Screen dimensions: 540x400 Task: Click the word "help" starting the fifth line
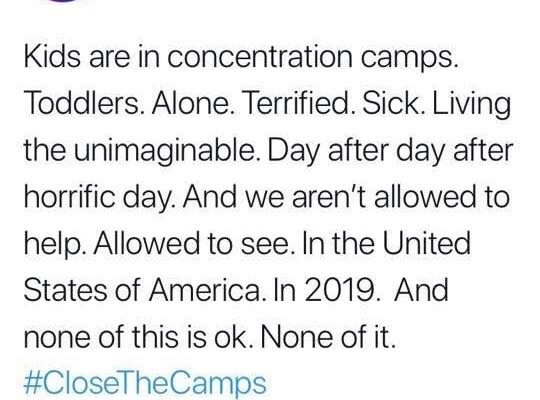pos(55,245)
